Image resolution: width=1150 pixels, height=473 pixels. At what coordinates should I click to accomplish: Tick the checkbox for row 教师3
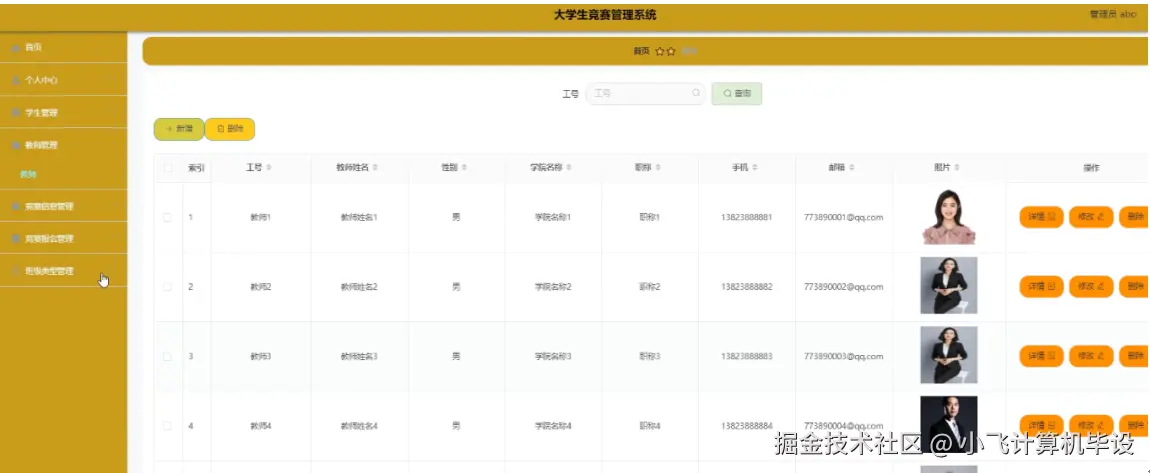(x=167, y=356)
